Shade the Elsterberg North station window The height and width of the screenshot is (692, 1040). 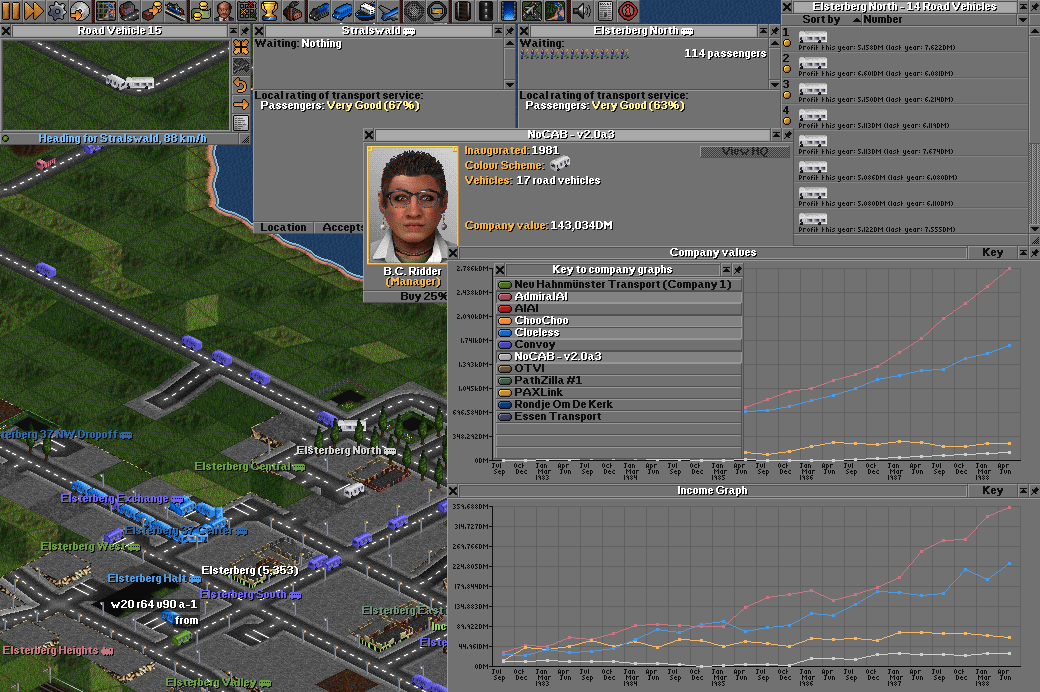tap(763, 31)
